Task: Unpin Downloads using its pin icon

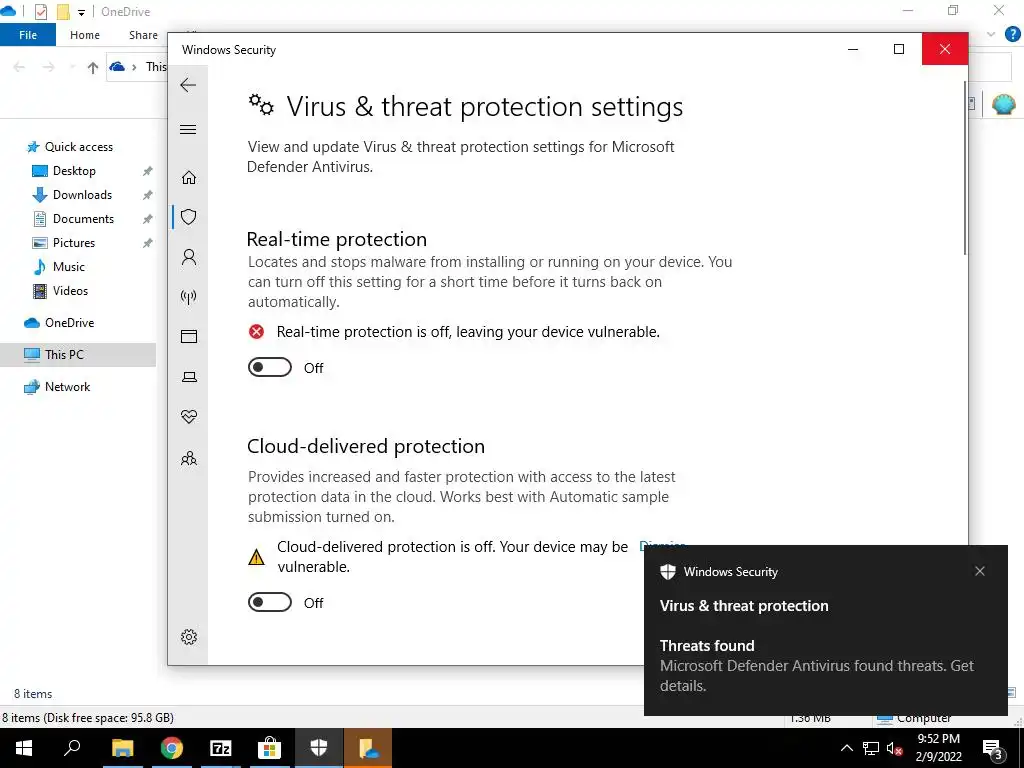Action: 148,195
